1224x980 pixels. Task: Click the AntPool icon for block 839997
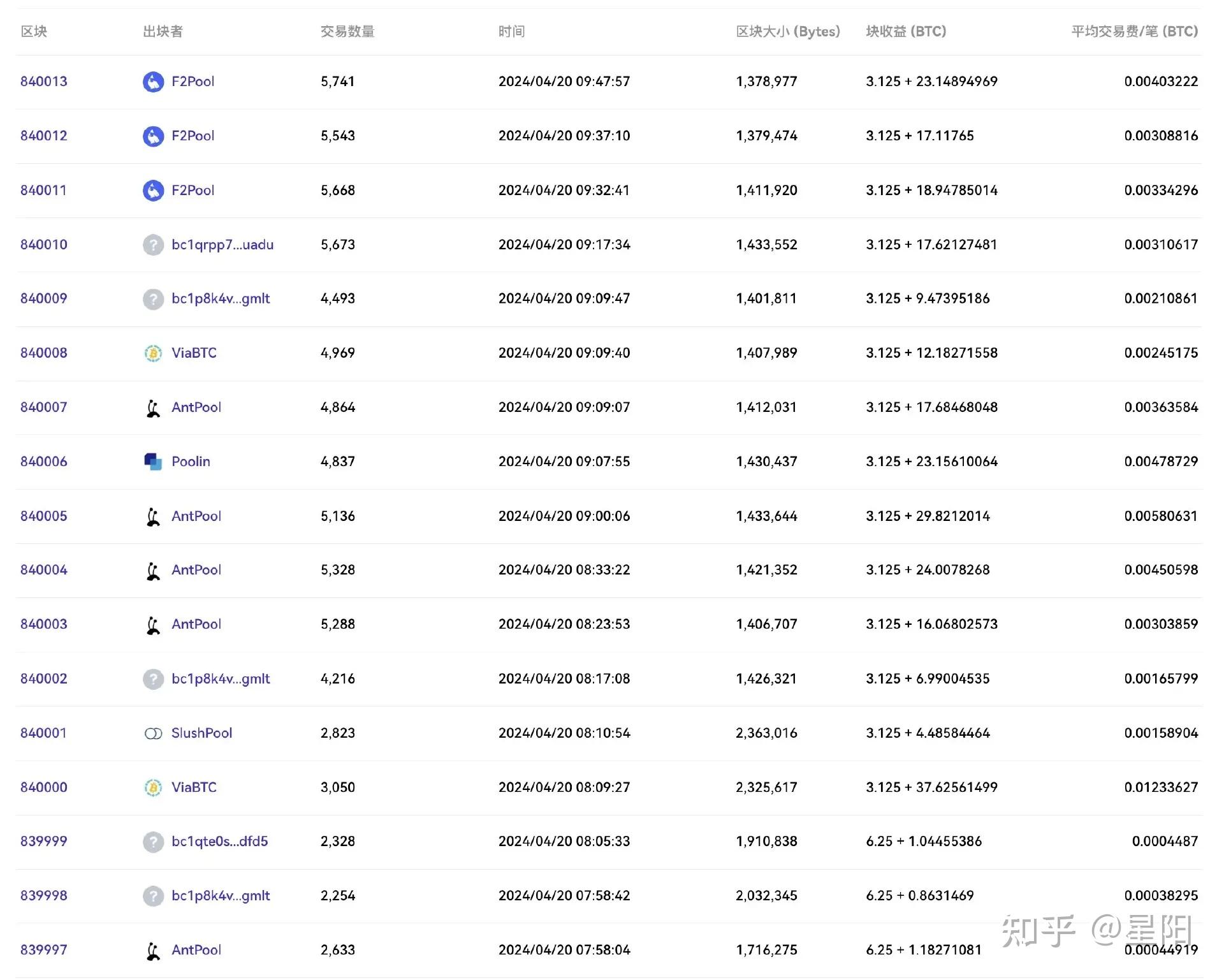point(153,951)
